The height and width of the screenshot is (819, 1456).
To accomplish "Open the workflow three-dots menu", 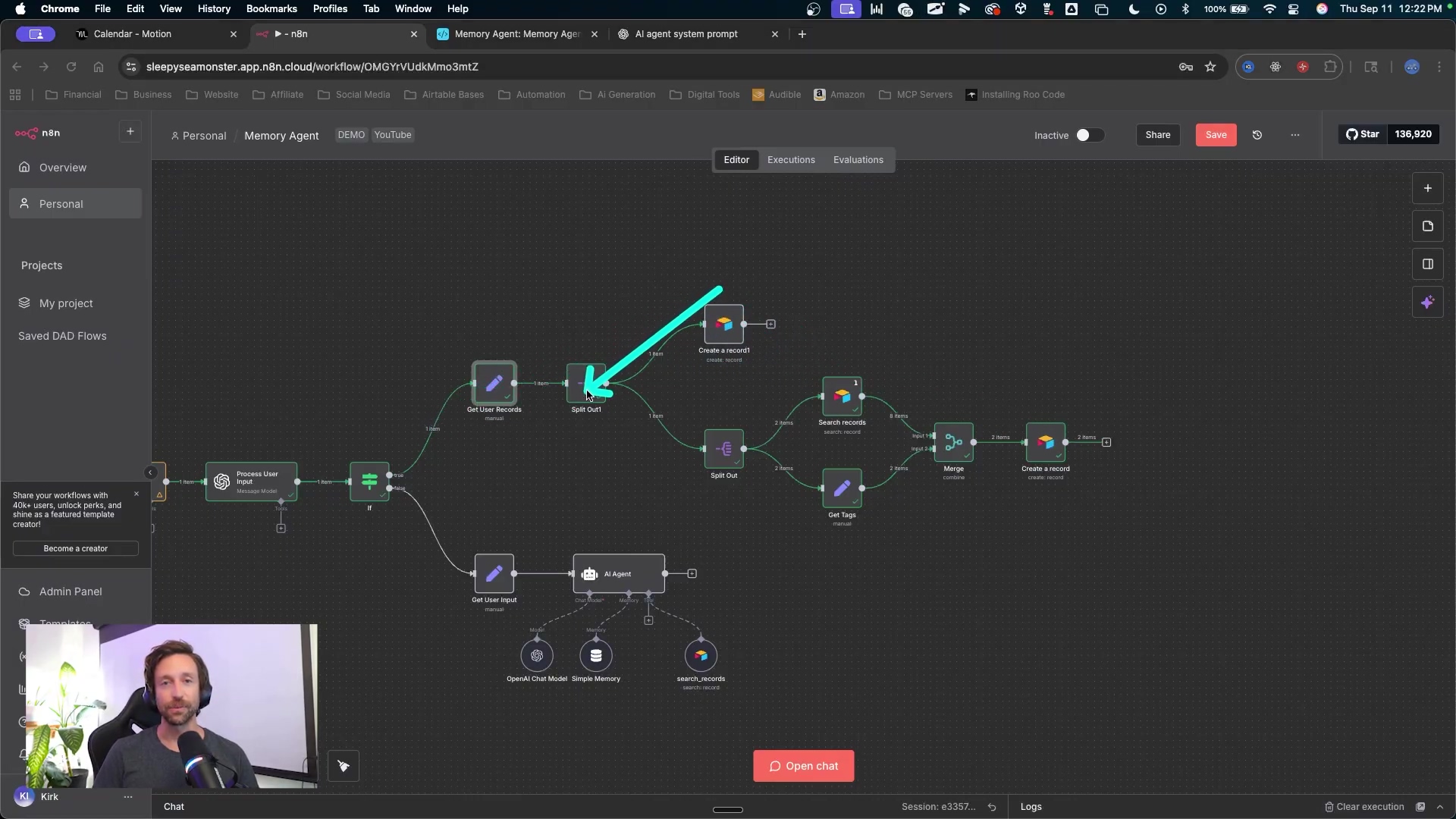I will click(x=1295, y=135).
